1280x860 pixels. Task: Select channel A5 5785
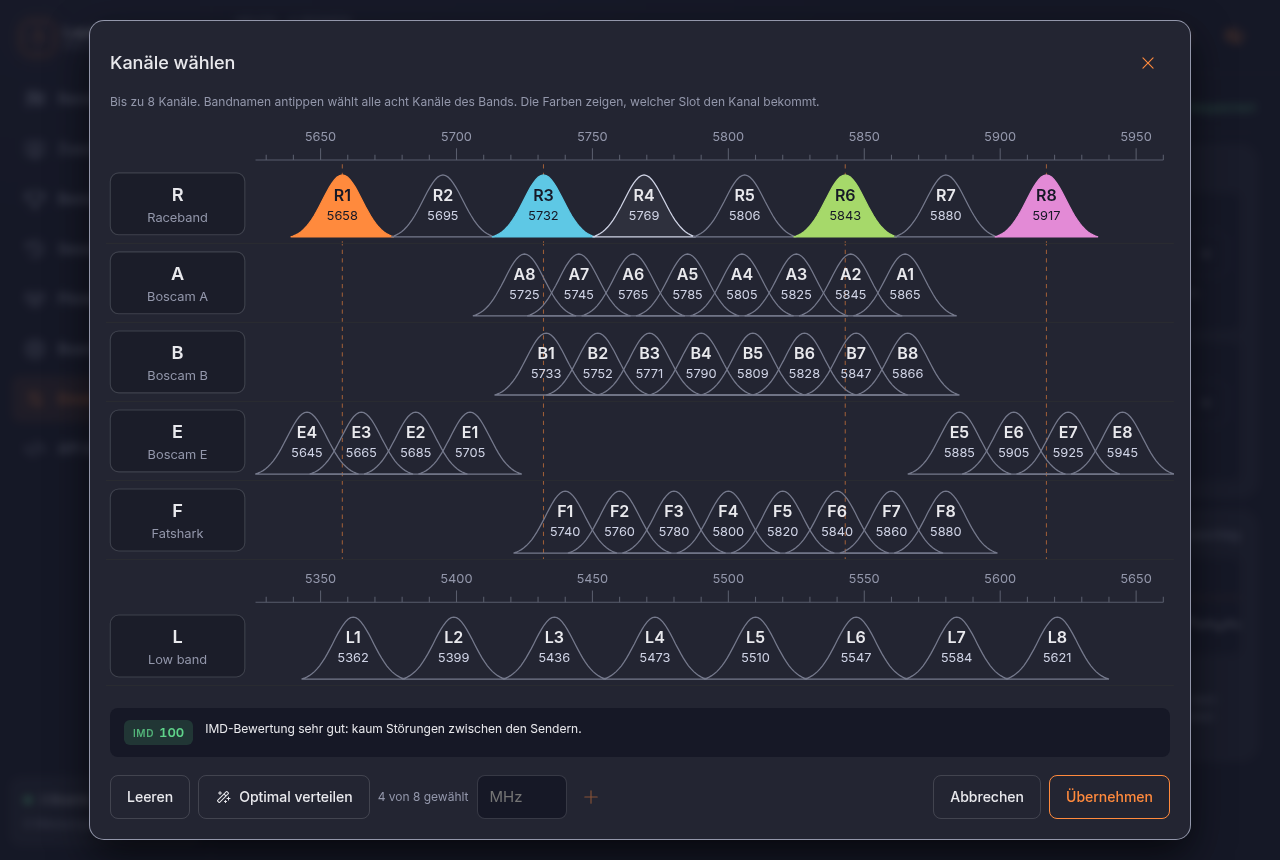tap(687, 284)
